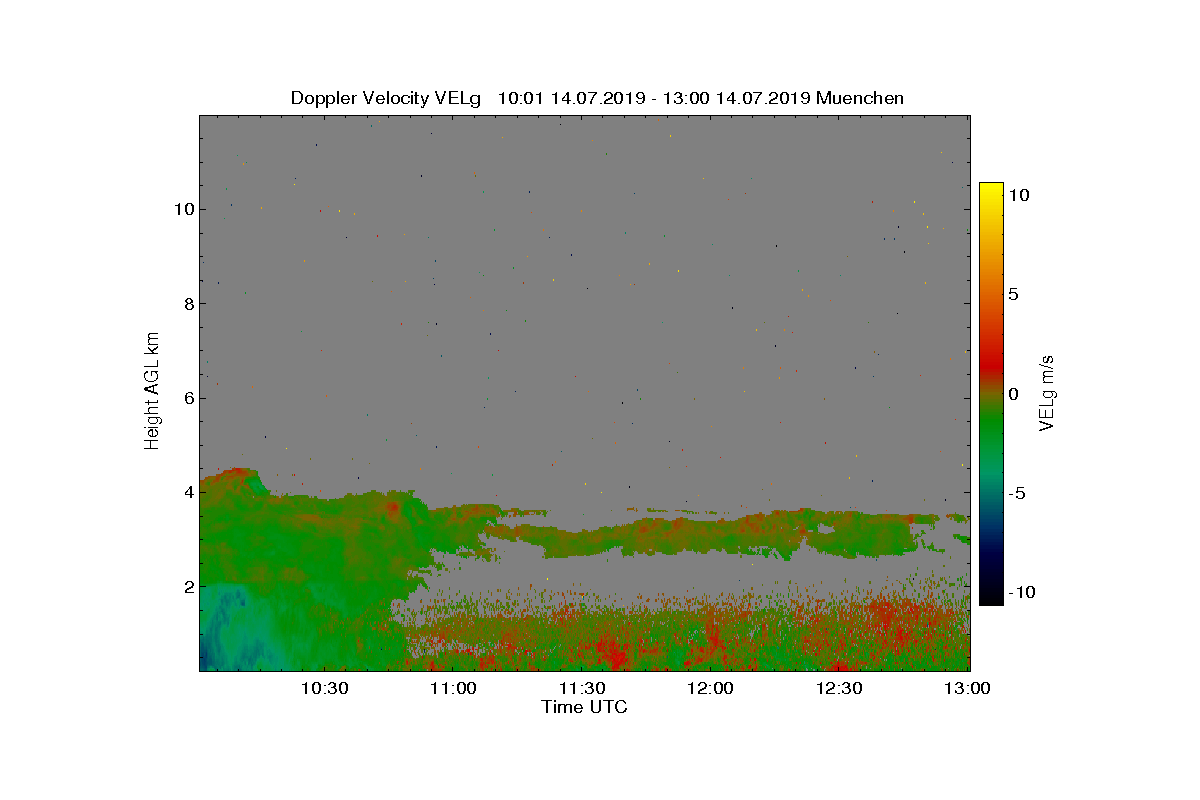Click the height axis label 10
The image size is (1200, 800).
(x=182, y=209)
